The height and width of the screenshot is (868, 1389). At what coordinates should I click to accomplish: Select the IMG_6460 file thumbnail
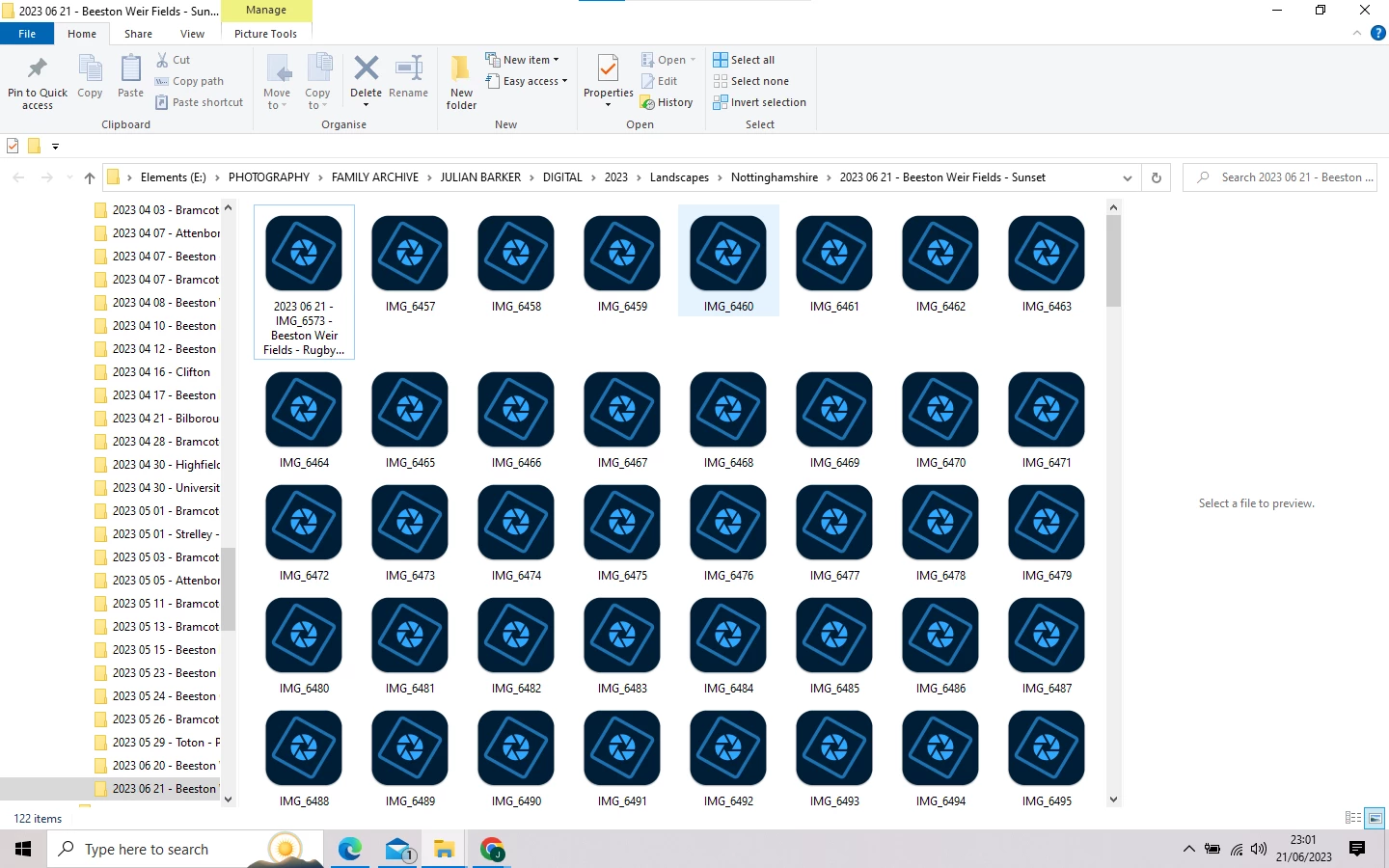(x=728, y=260)
